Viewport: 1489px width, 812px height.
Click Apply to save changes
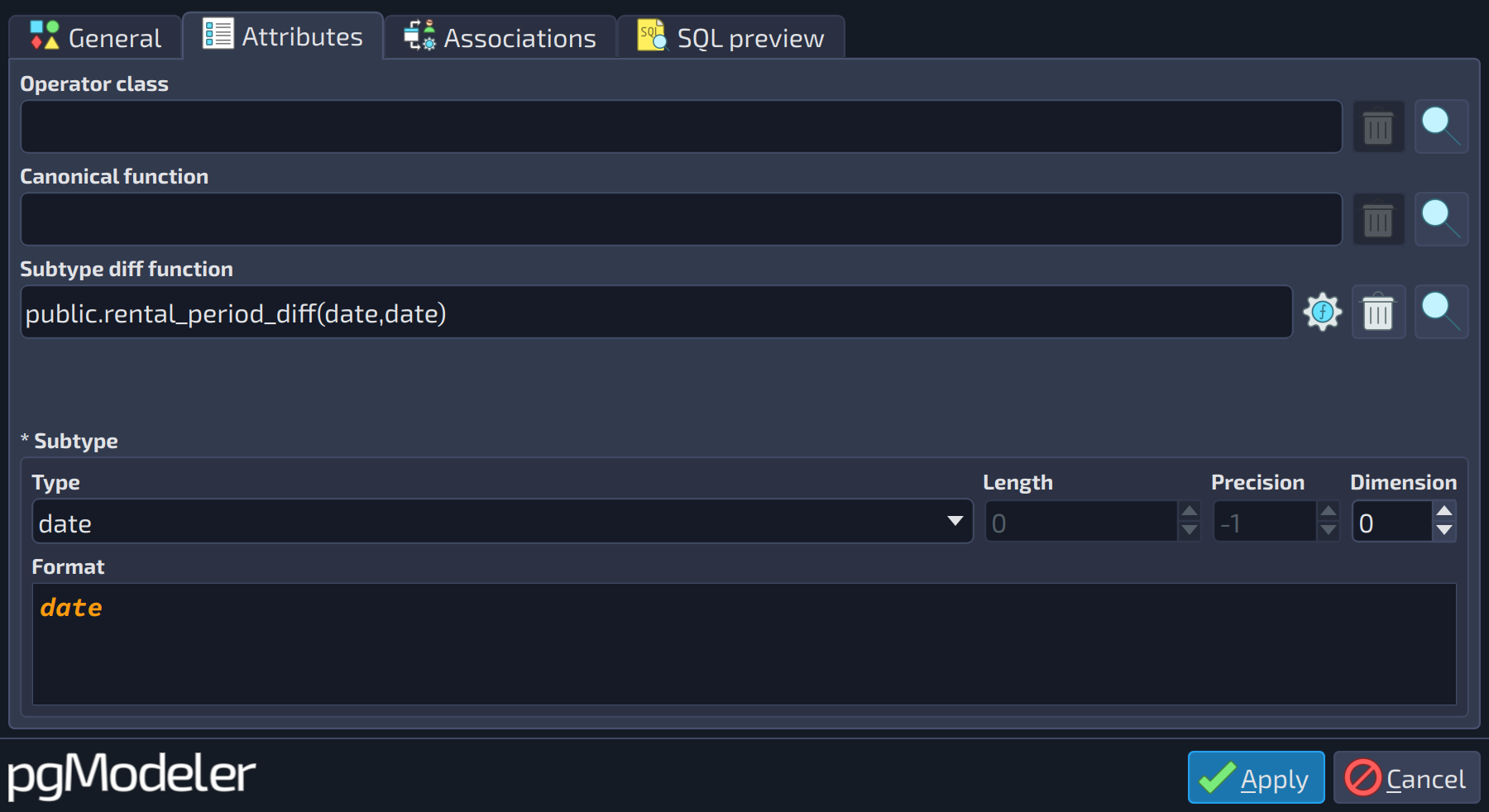click(x=1256, y=777)
